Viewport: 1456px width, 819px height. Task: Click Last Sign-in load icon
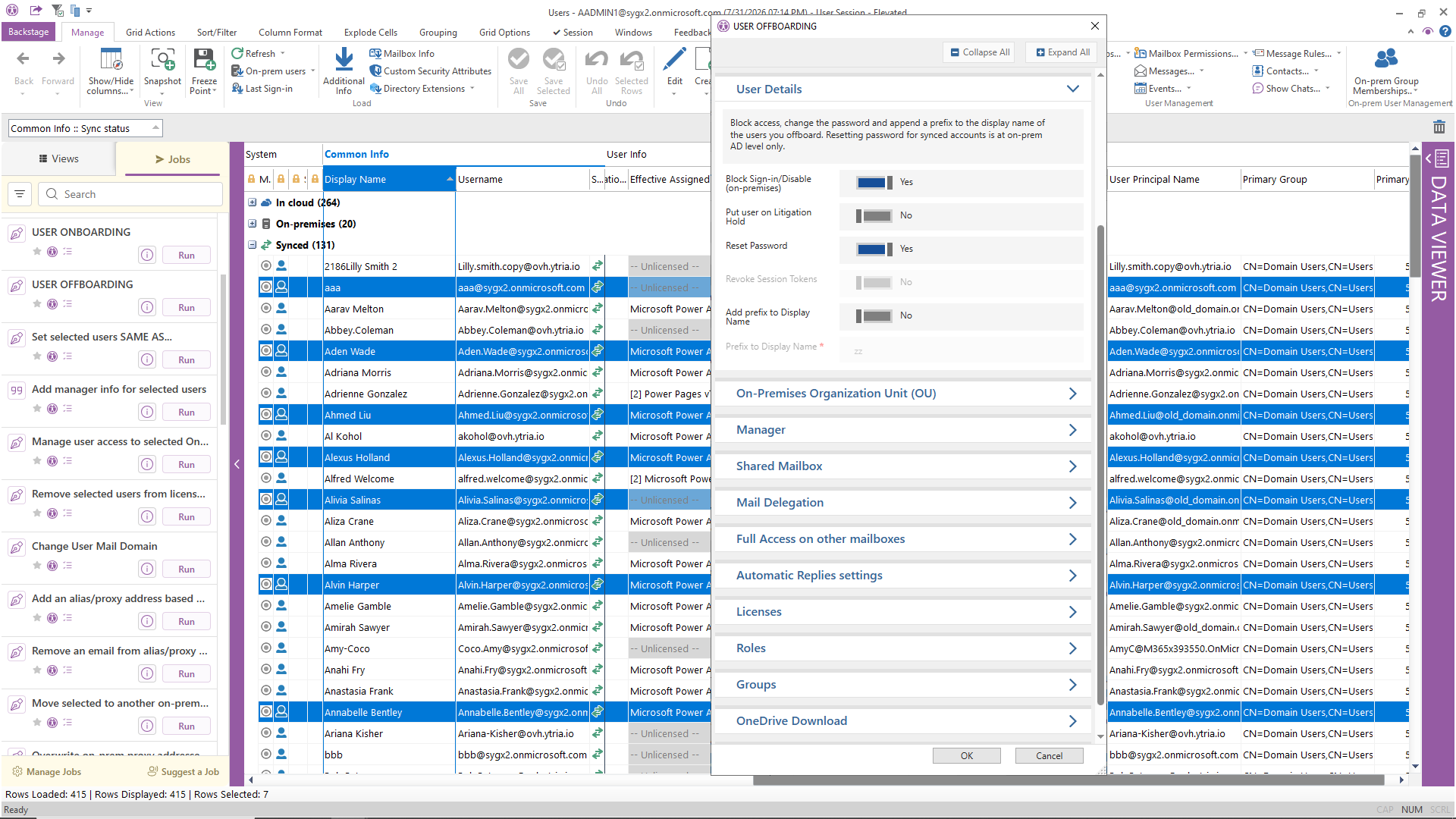pyautogui.click(x=237, y=89)
